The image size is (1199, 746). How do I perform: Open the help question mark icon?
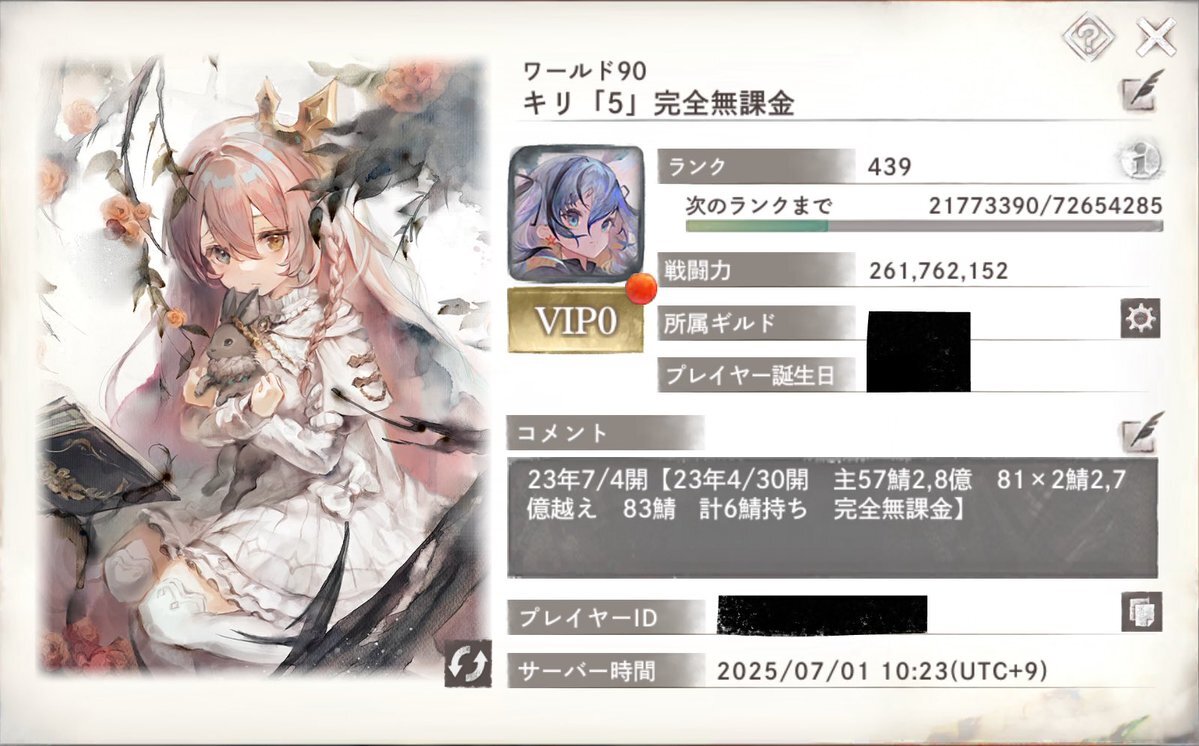[x=1088, y=36]
